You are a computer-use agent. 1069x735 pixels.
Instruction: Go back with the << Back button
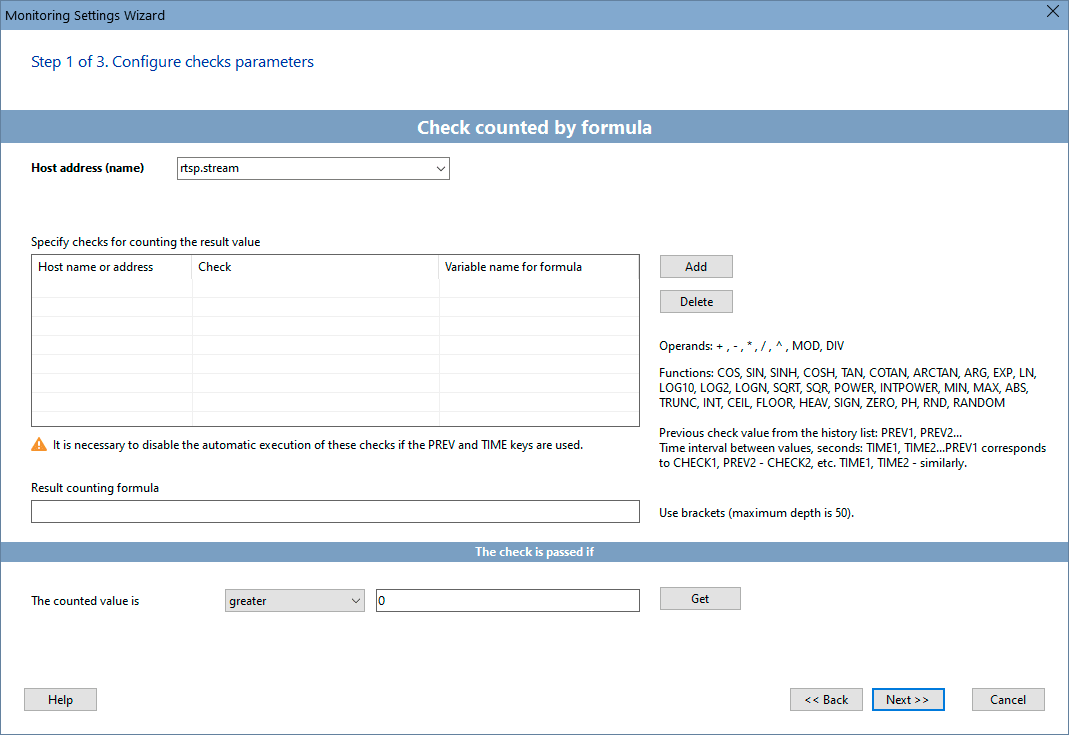826,700
